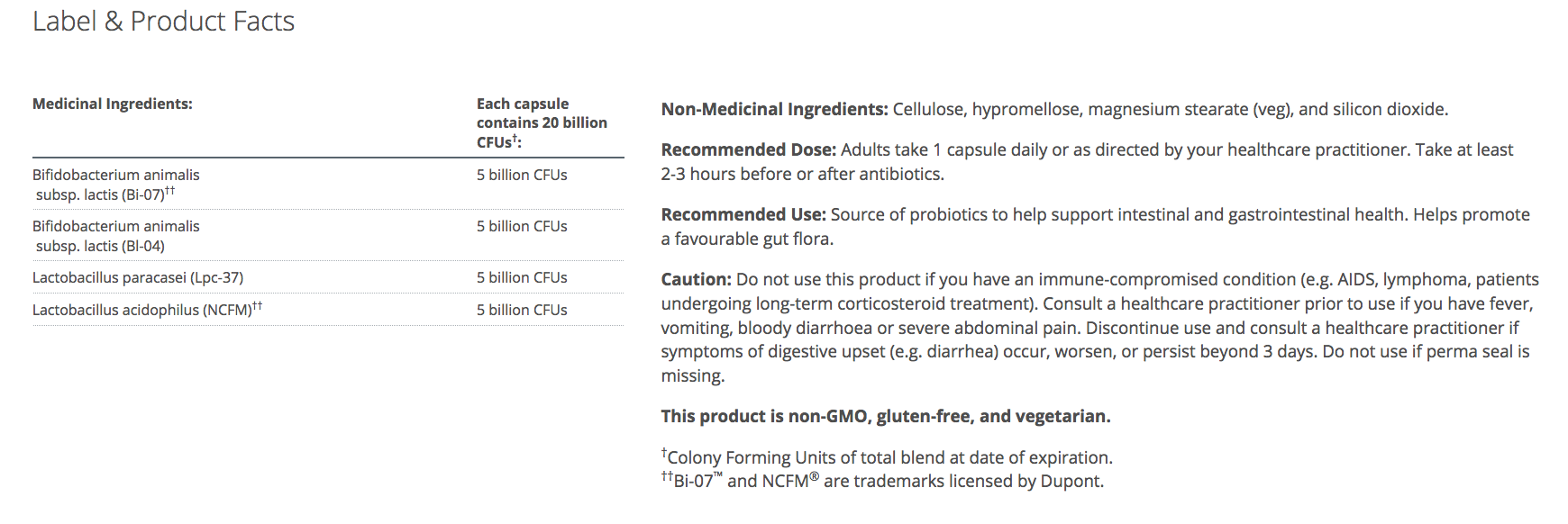
Task: Click the bold Caution label
Action: tap(696, 280)
